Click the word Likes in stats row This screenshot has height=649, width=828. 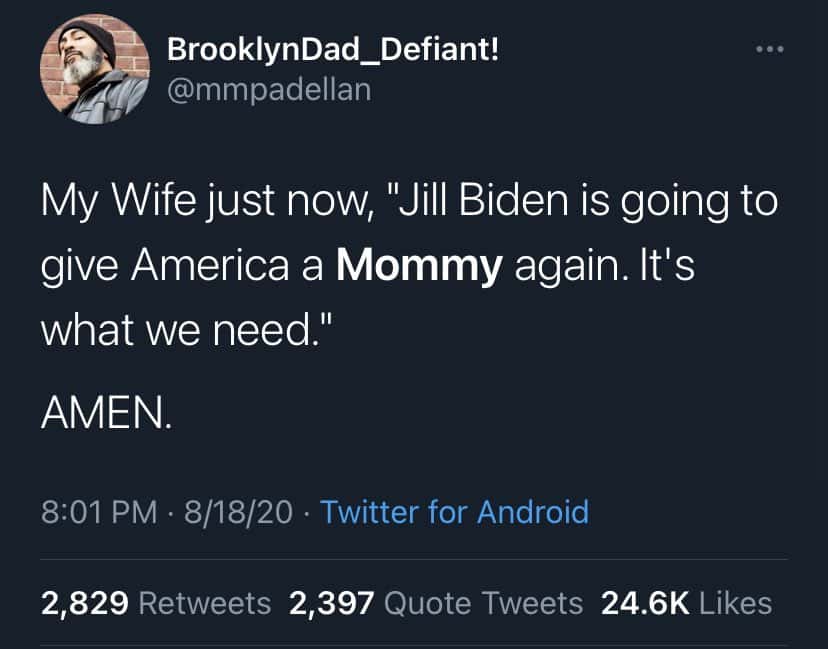(736, 603)
